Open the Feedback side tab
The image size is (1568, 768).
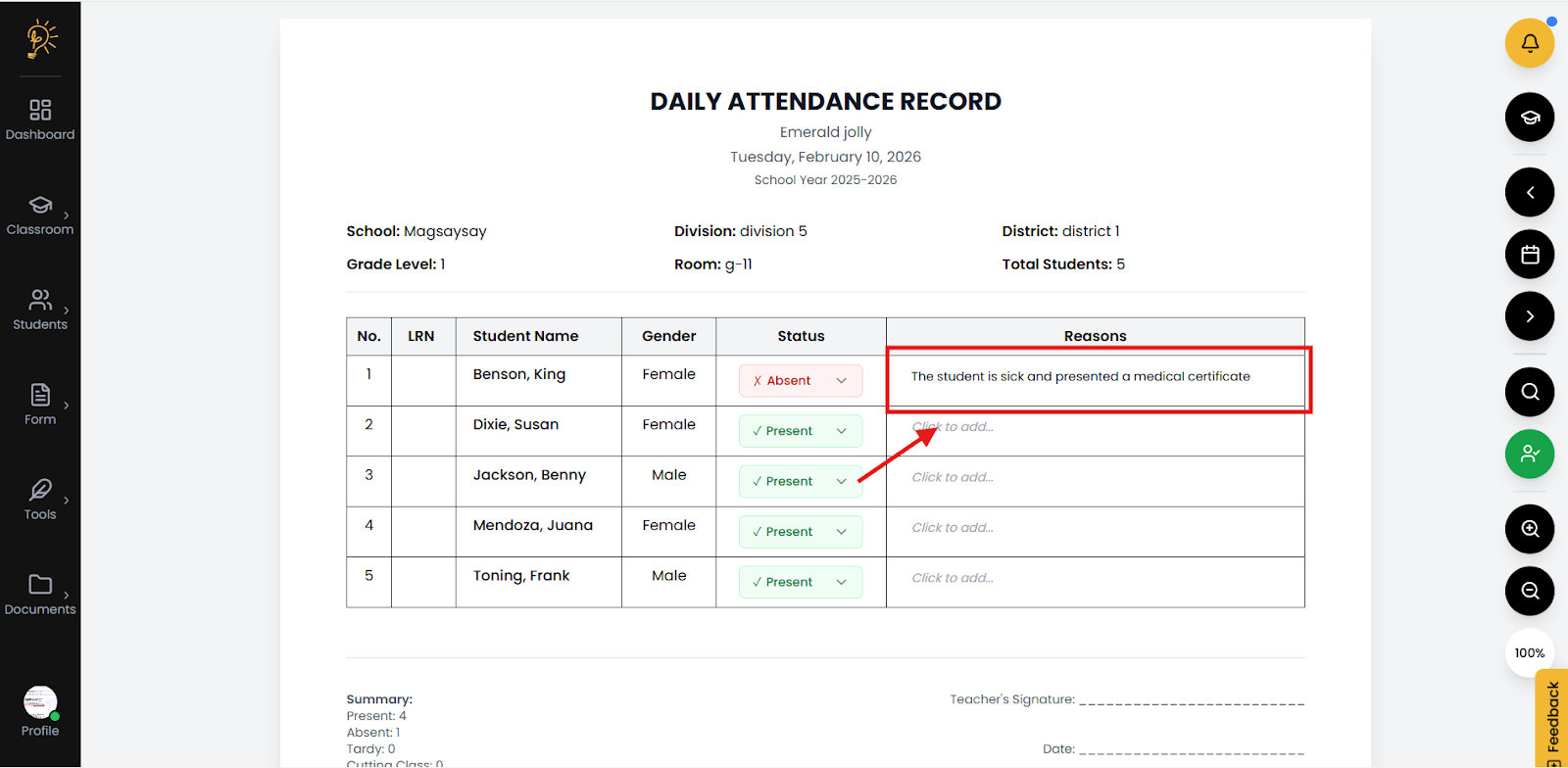point(1552,717)
